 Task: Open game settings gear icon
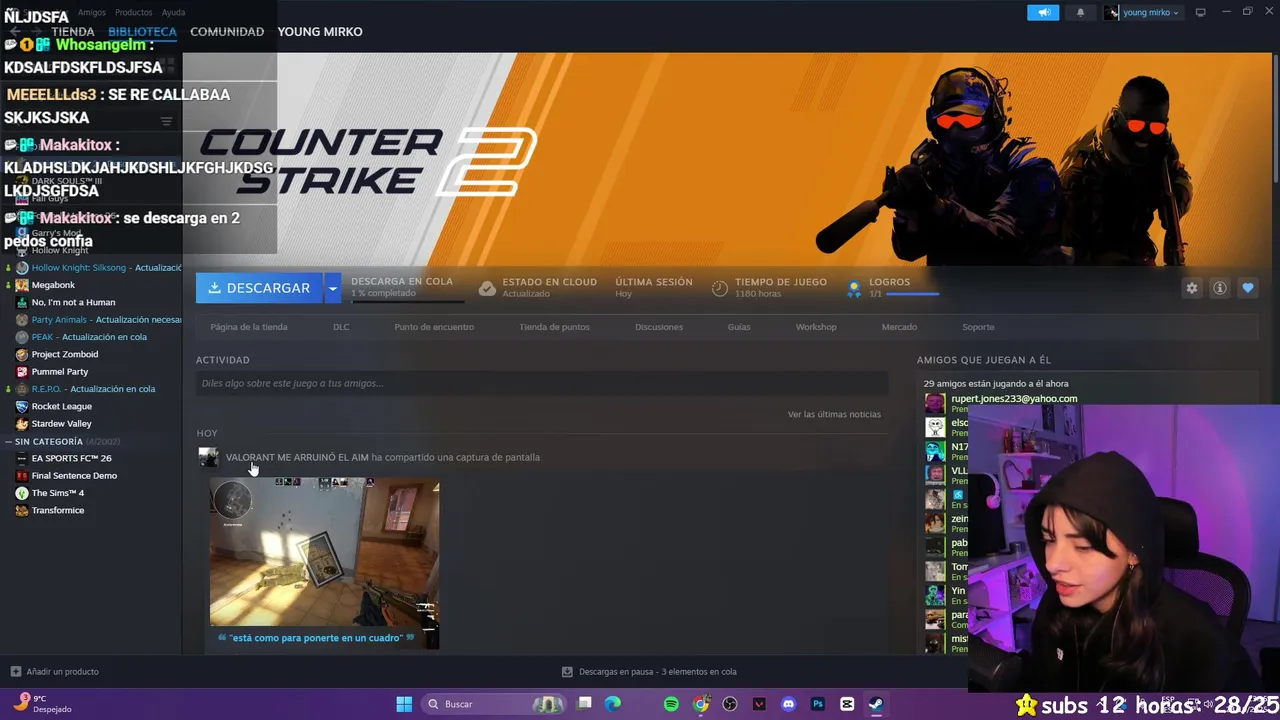pos(1191,288)
